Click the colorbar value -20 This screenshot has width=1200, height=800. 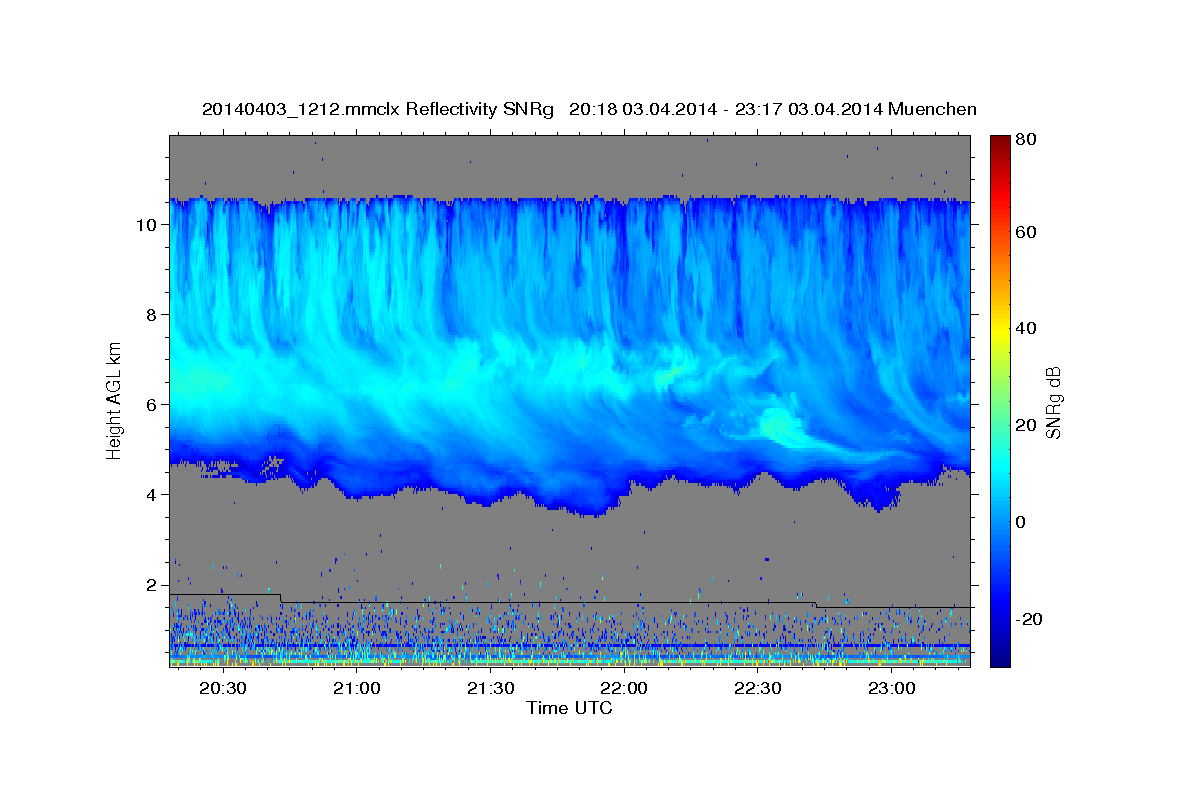coord(1027,619)
